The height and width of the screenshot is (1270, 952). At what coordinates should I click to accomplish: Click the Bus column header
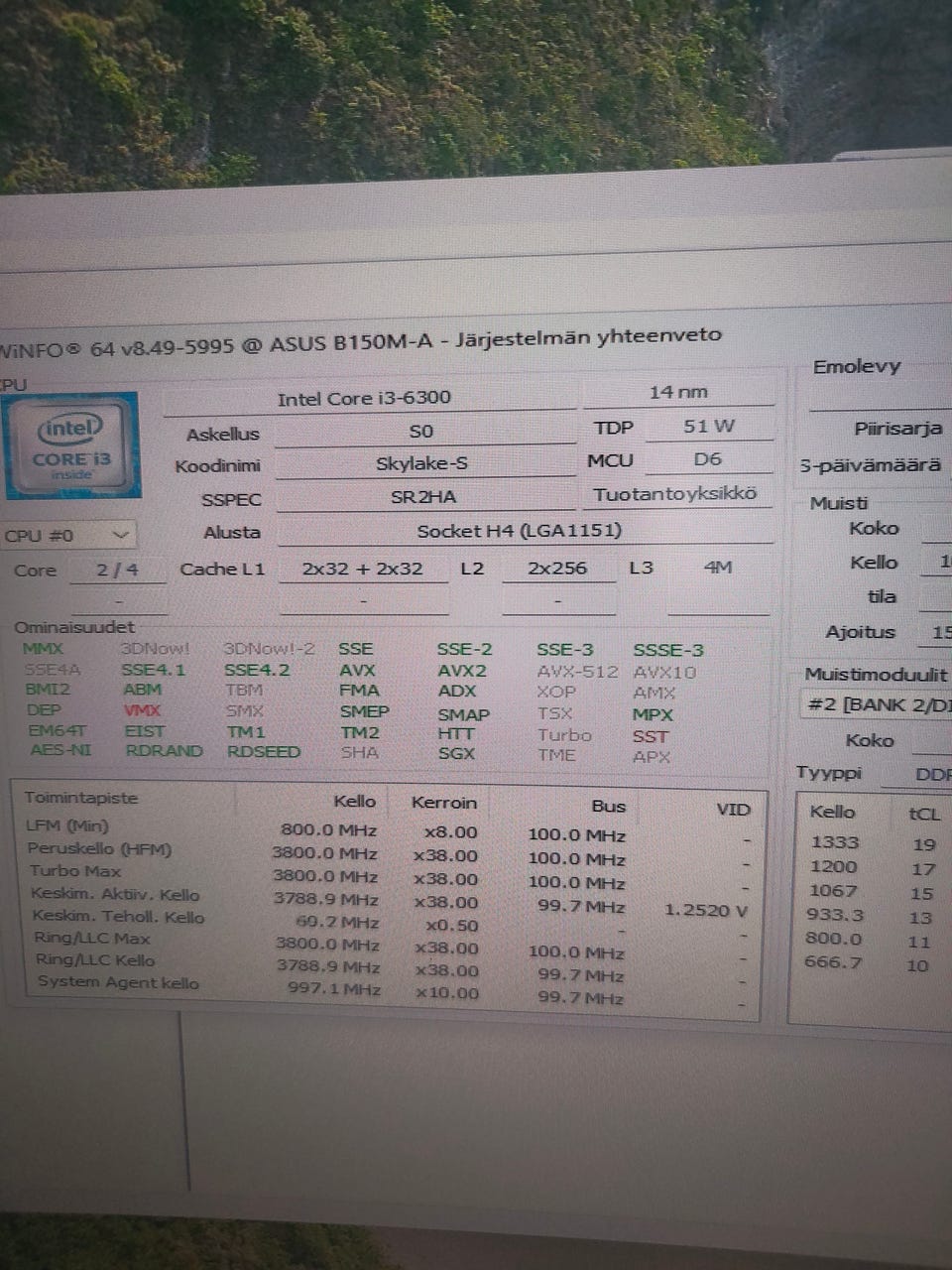[x=608, y=806]
